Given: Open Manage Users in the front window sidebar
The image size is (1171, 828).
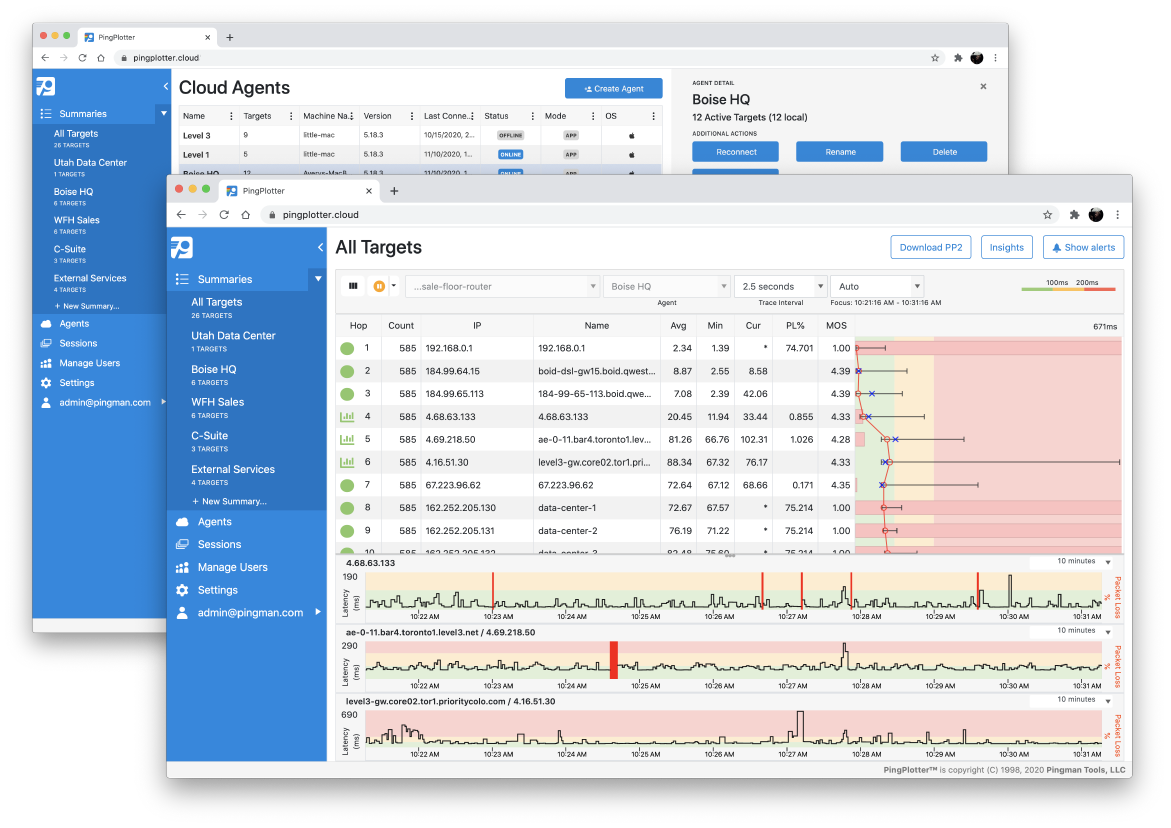Looking at the screenshot, I should coord(232,567).
